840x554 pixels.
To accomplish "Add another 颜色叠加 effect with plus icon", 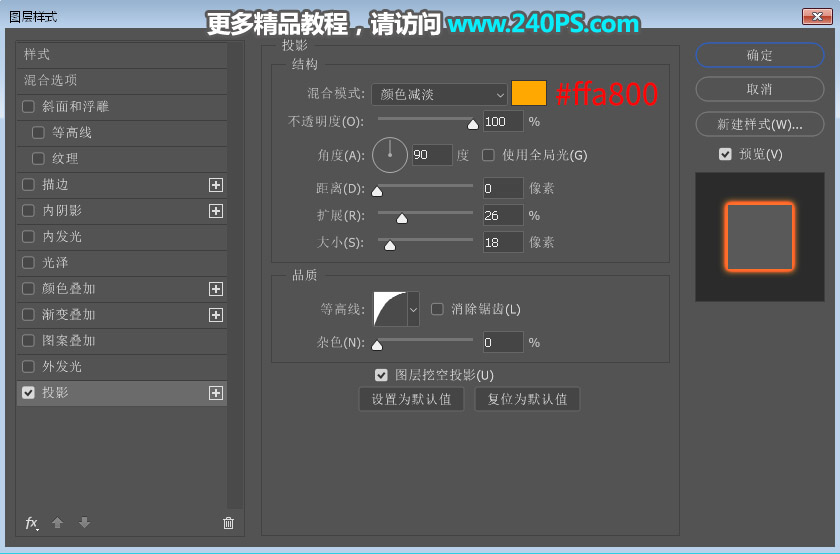I will (x=215, y=289).
